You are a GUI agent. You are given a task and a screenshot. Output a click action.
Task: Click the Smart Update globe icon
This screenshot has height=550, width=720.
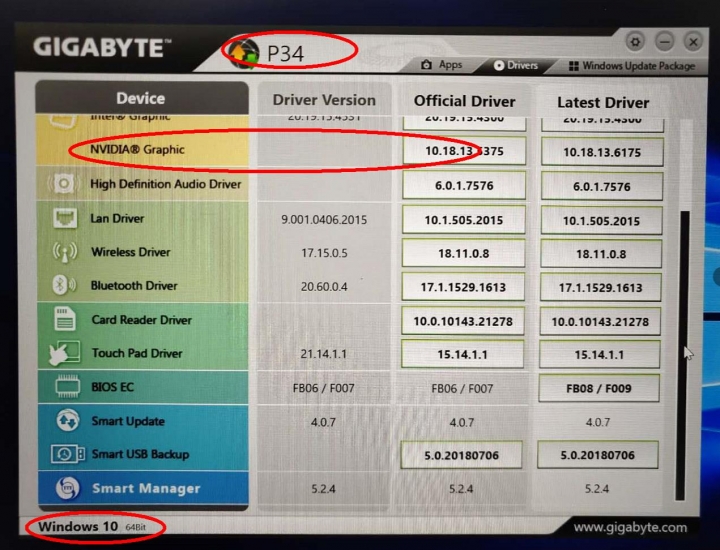tap(68, 421)
